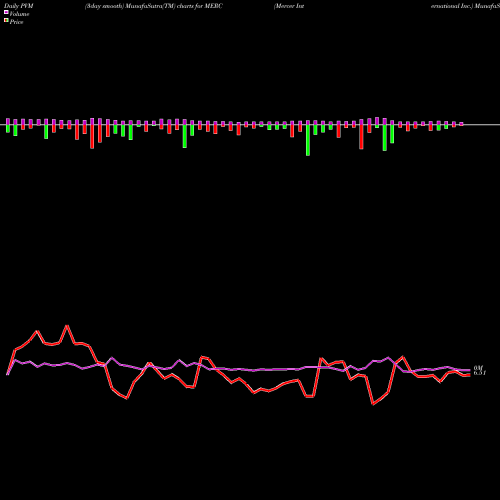
Task: Click the "ernational Inc.) MunafaS" text at top right
Action: point(465,6)
